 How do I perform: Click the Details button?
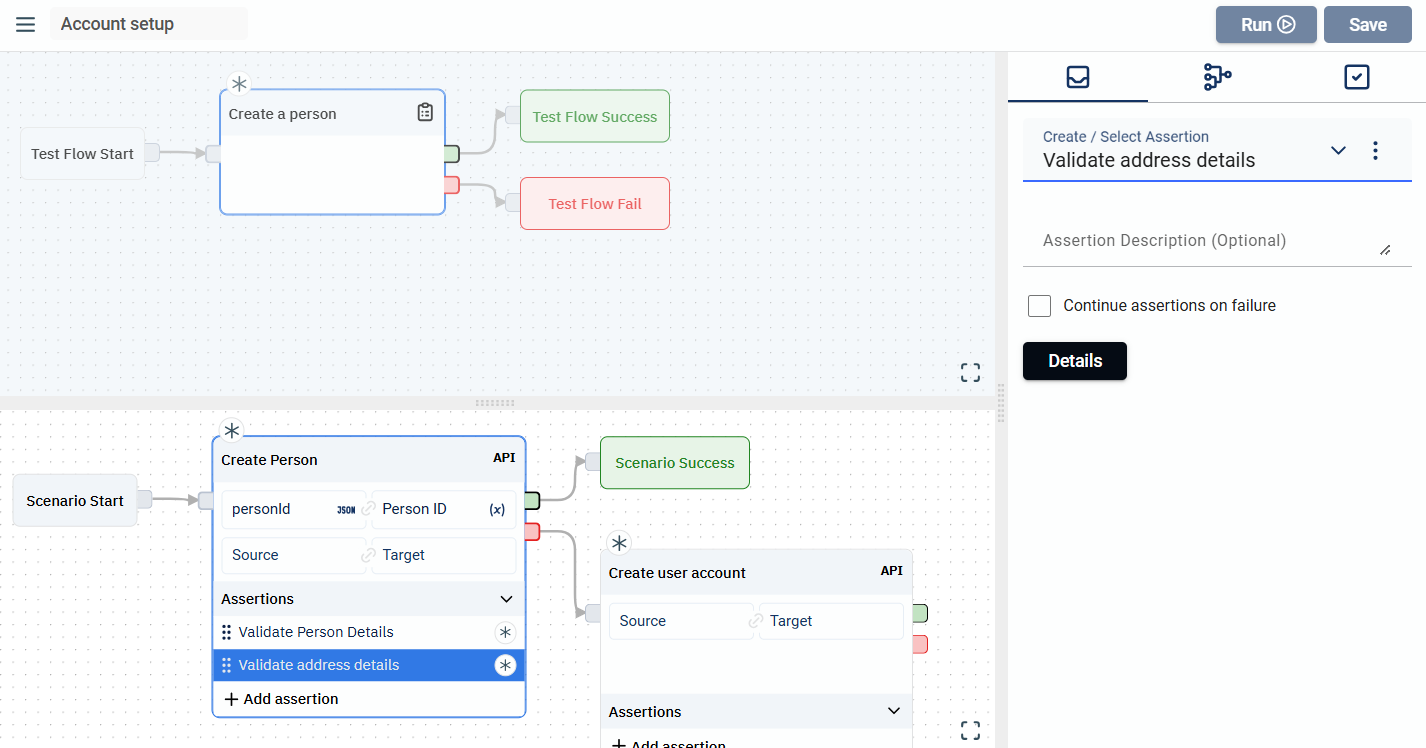tap(1075, 361)
